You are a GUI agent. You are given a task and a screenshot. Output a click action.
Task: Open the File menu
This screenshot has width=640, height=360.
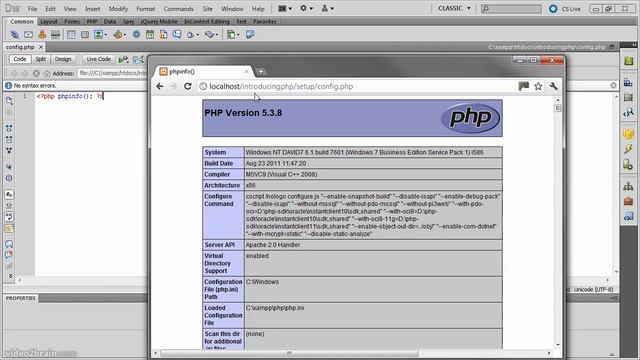32,9
